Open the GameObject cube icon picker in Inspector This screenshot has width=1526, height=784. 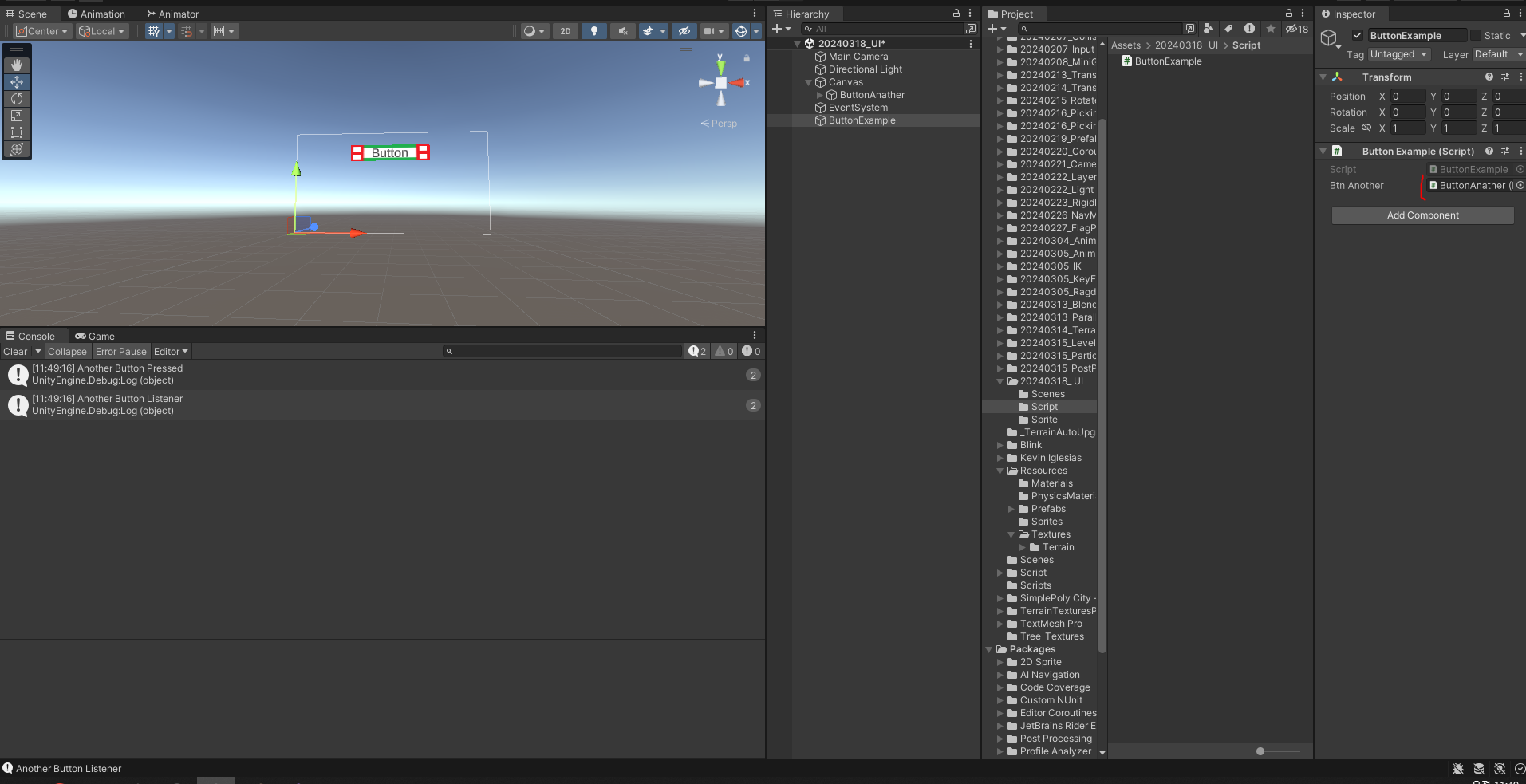point(1329,37)
